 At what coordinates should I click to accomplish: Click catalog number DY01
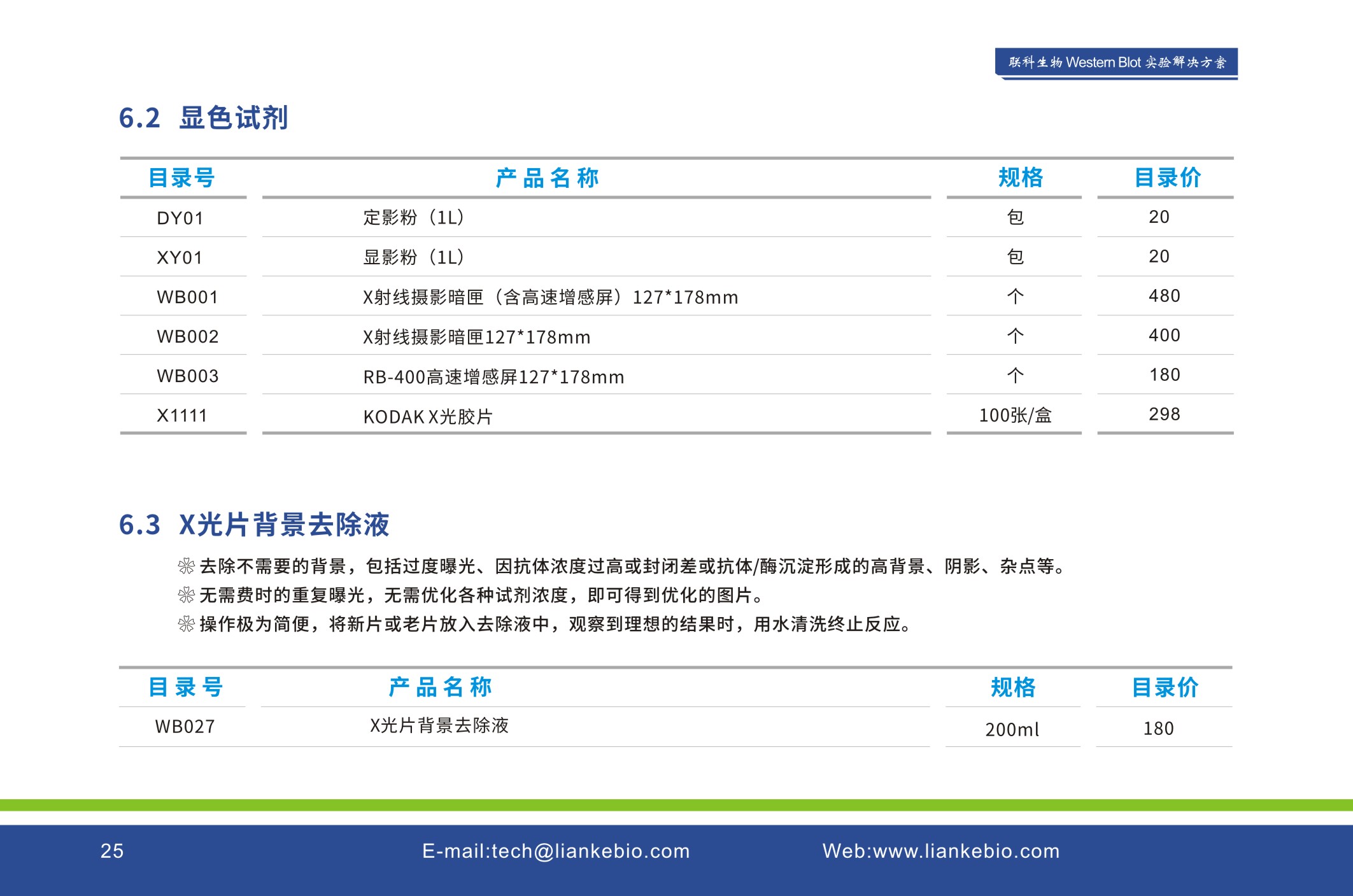click(x=180, y=218)
